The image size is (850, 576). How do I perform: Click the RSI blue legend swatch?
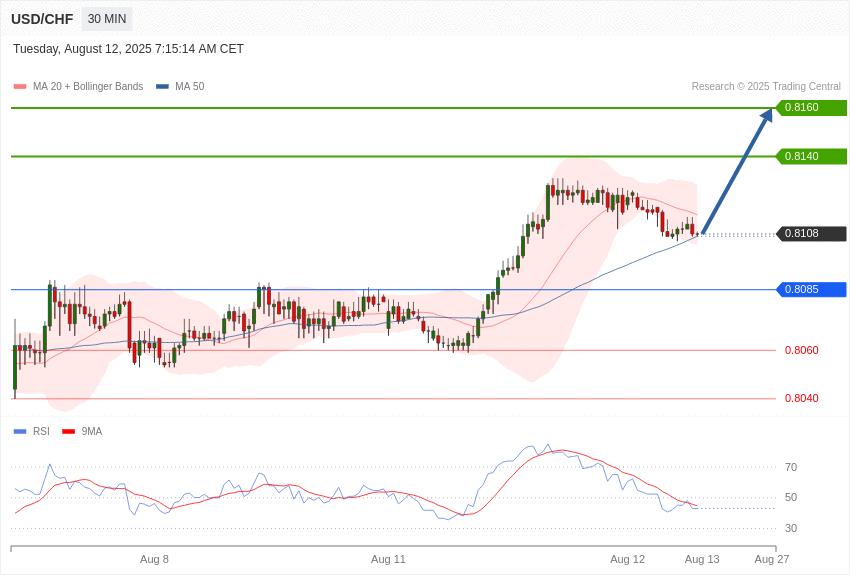tap(20, 431)
